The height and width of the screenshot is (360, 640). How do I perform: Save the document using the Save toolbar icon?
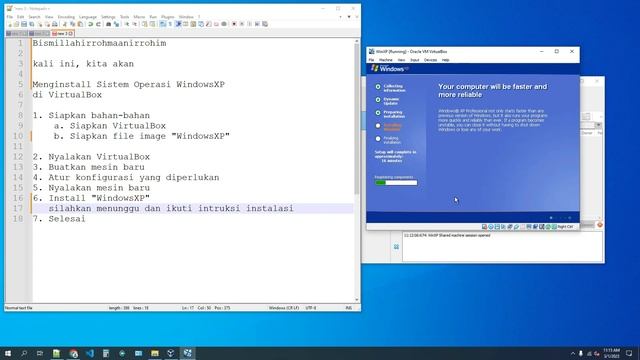pos(24,24)
